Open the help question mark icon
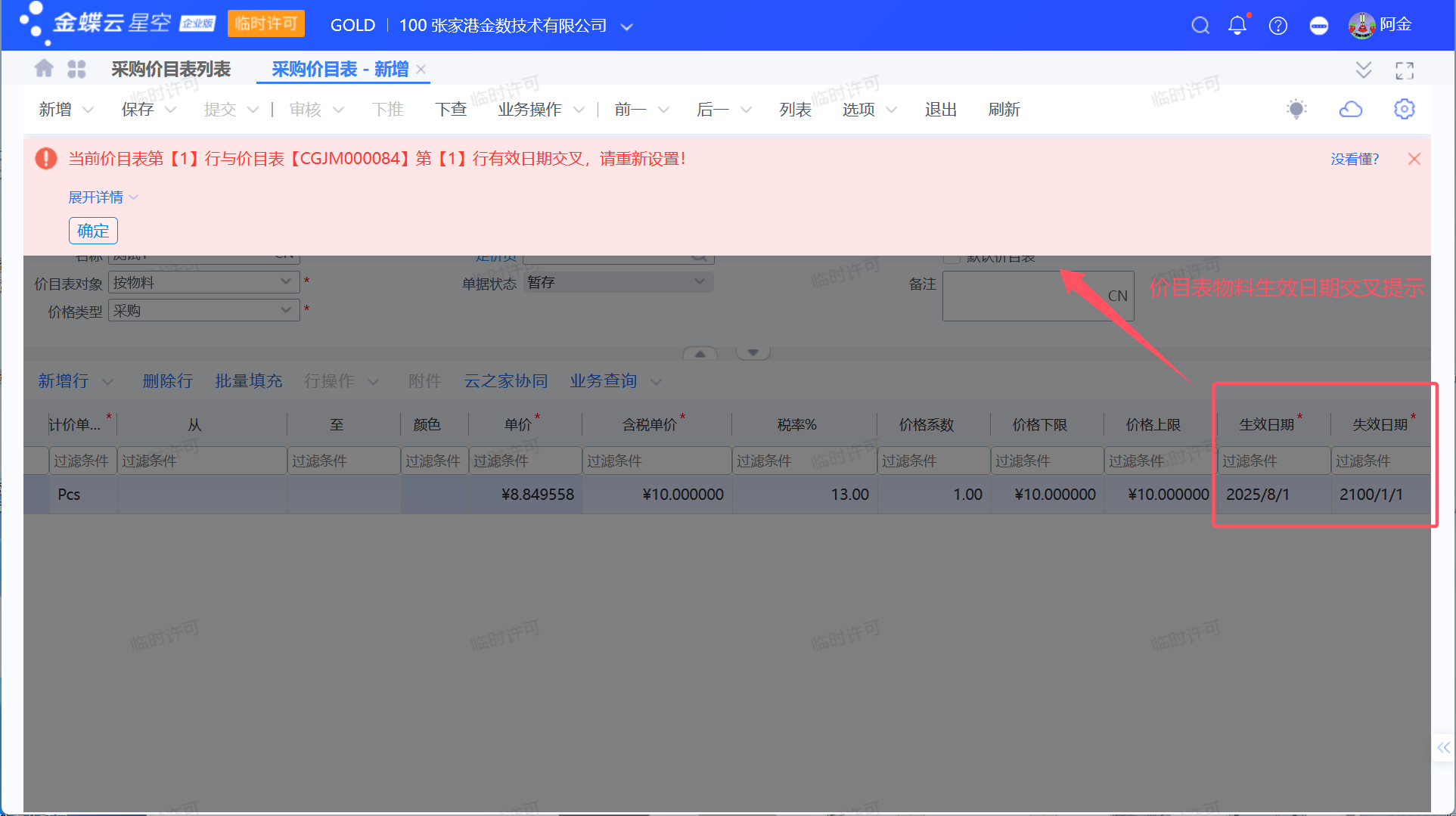 click(1278, 26)
